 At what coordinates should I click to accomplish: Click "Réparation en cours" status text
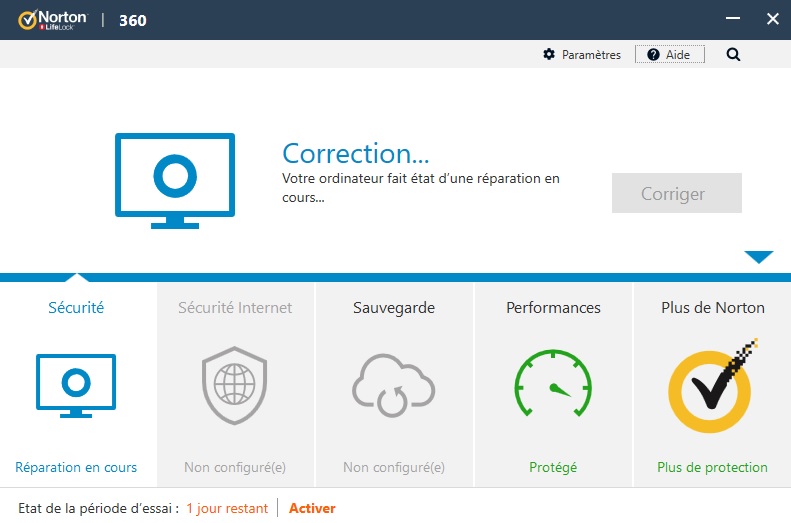click(76, 468)
